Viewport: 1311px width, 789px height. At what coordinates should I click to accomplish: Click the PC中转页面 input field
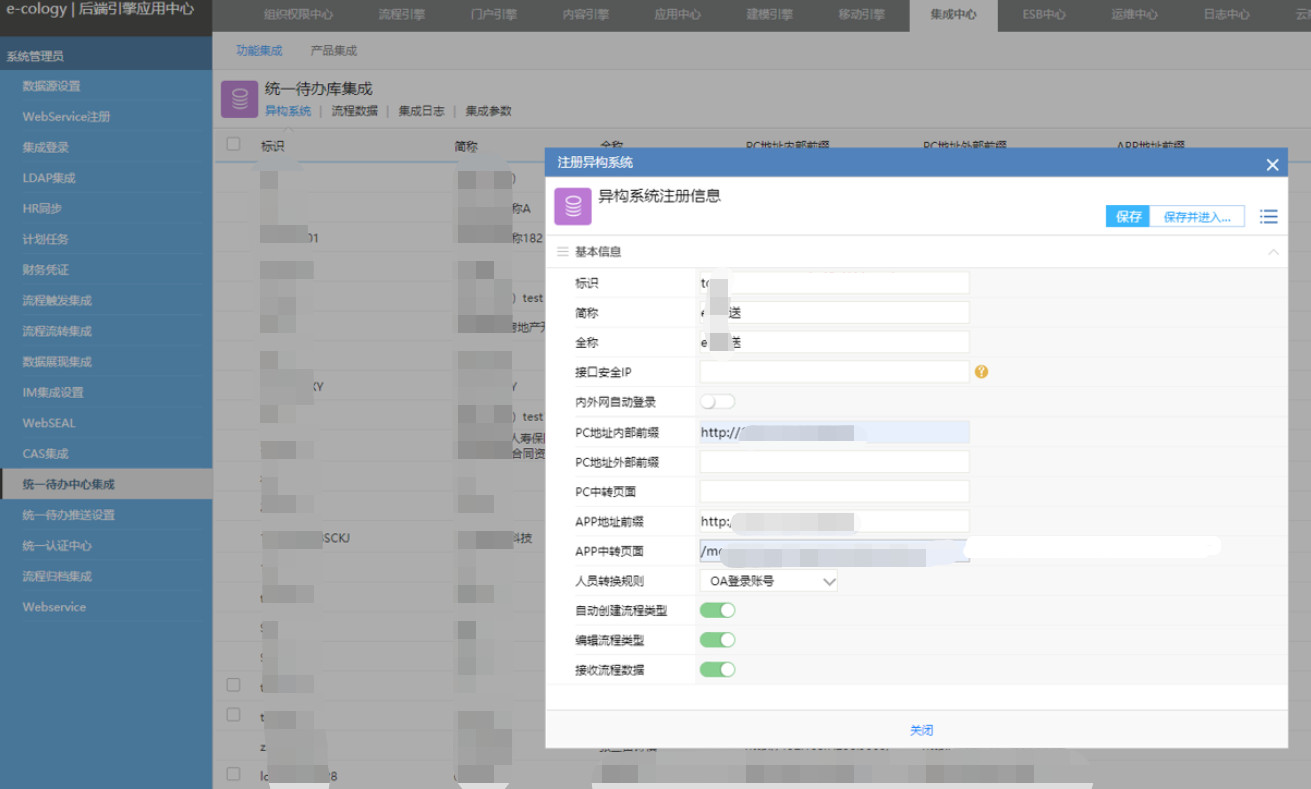[834, 491]
